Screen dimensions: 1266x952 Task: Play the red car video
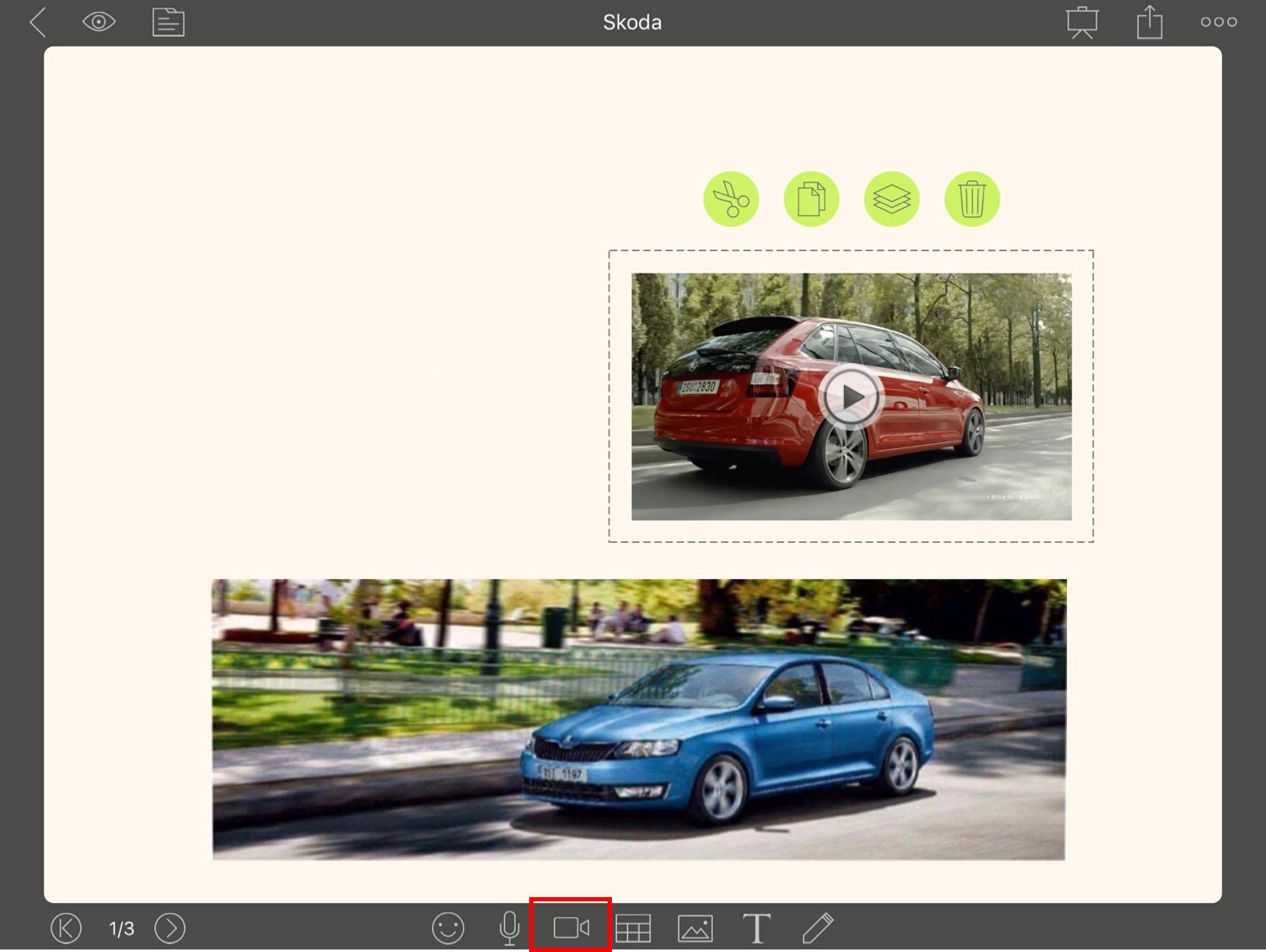pos(851,397)
